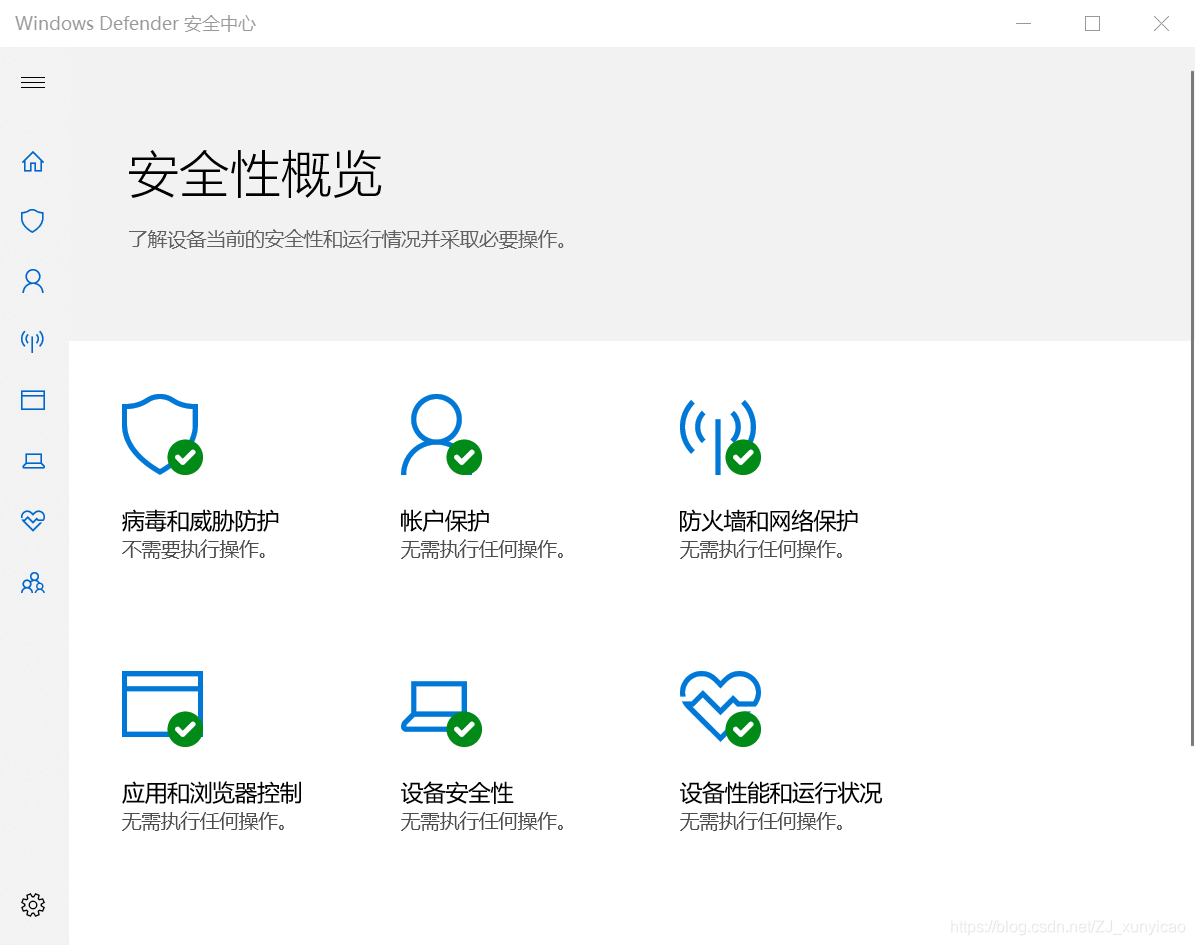Open the sidebar device health heart icon
Screen dimensions: 1195x945
(33, 521)
